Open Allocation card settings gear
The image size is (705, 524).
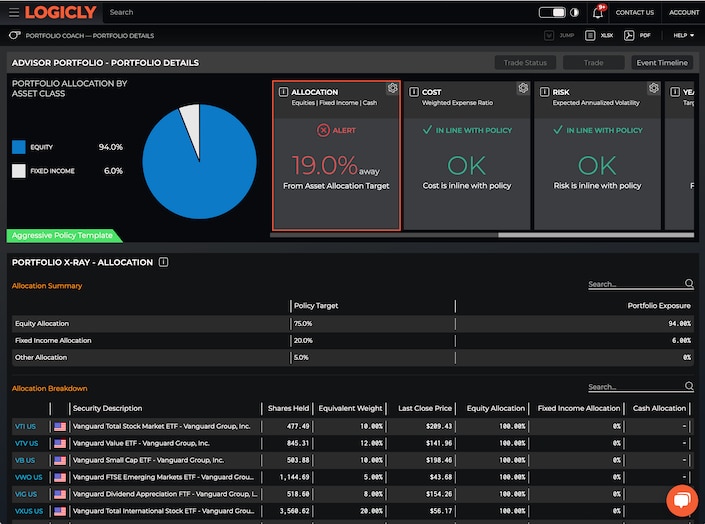[x=393, y=88]
